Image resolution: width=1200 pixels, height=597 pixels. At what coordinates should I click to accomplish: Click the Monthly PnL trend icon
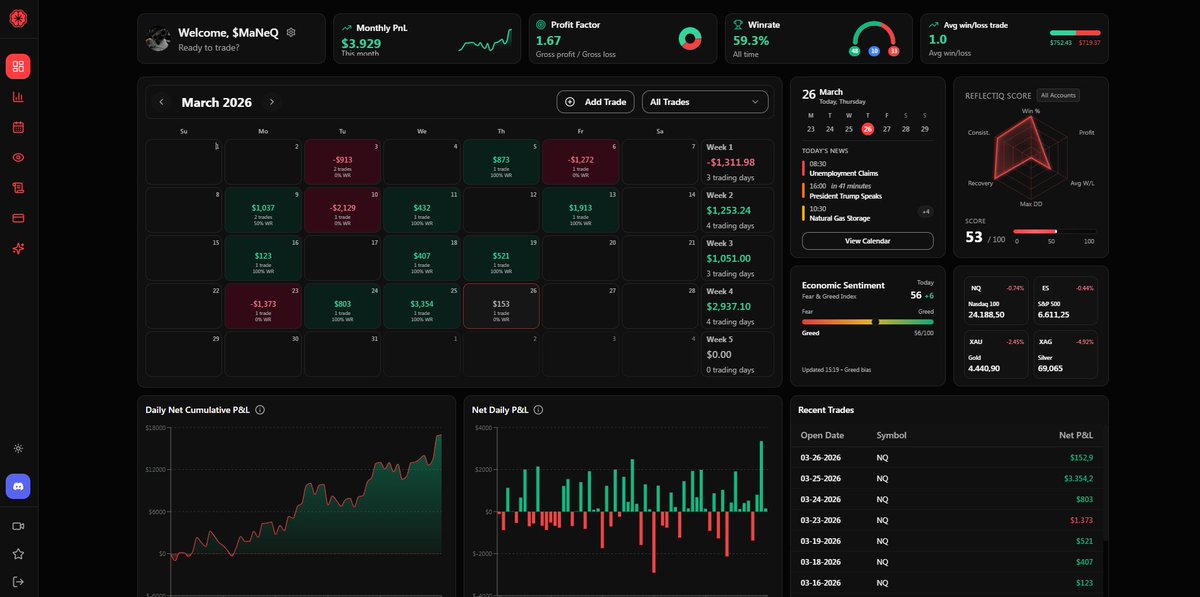coord(346,27)
